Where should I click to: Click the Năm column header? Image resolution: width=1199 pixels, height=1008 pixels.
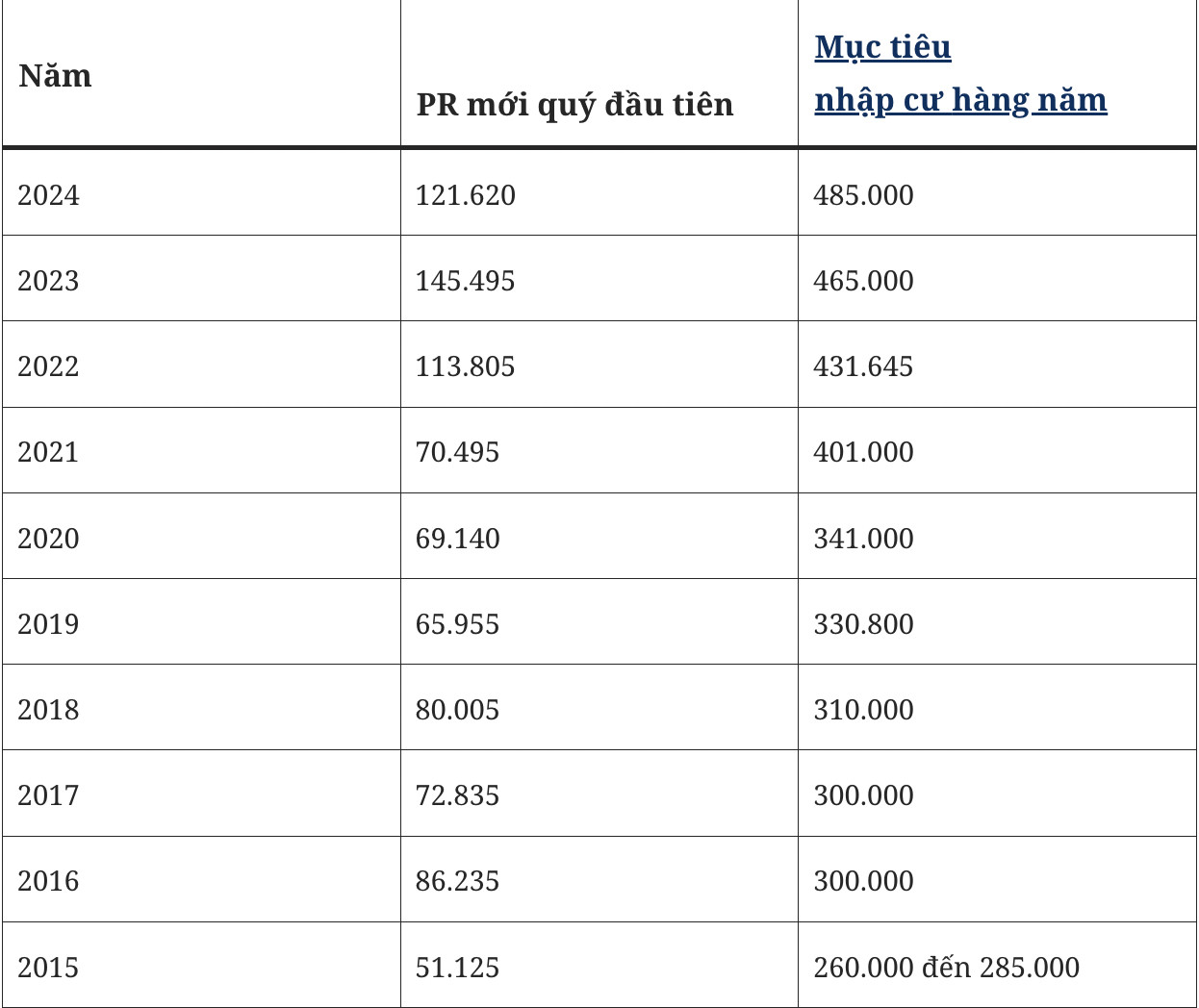click(201, 74)
